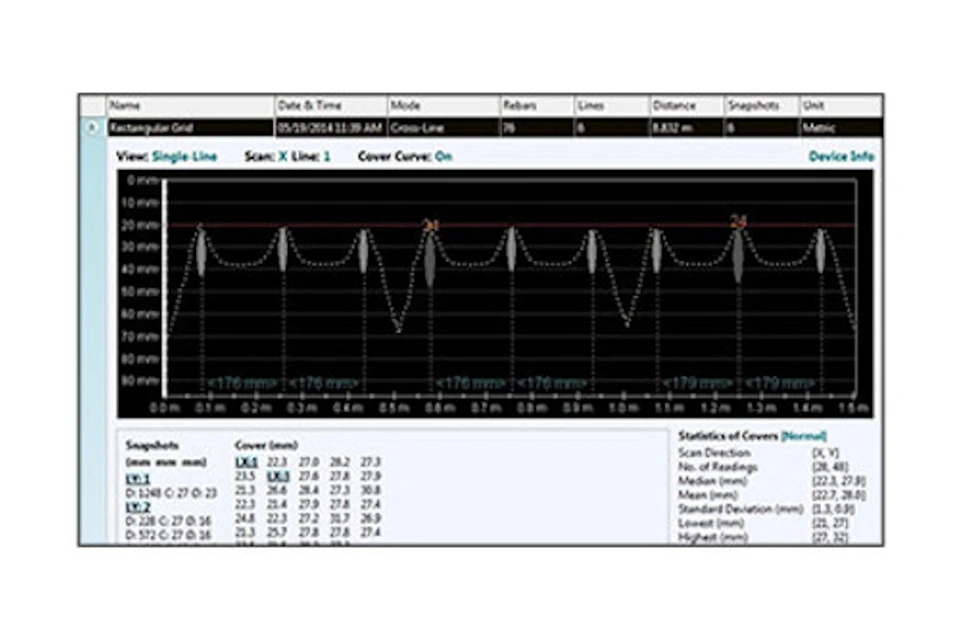Sort by the 'Mode' column header
The image size is (960, 639).
(x=443, y=105)
